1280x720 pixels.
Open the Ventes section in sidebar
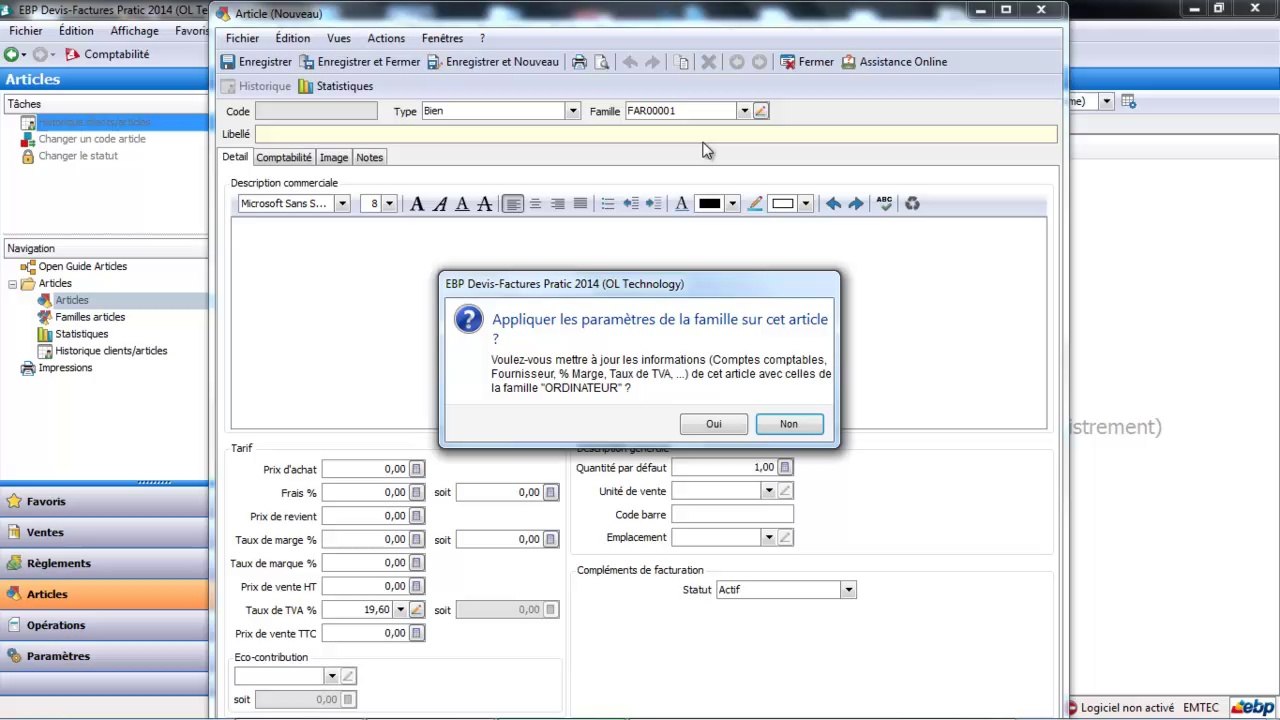pos(104,533)
